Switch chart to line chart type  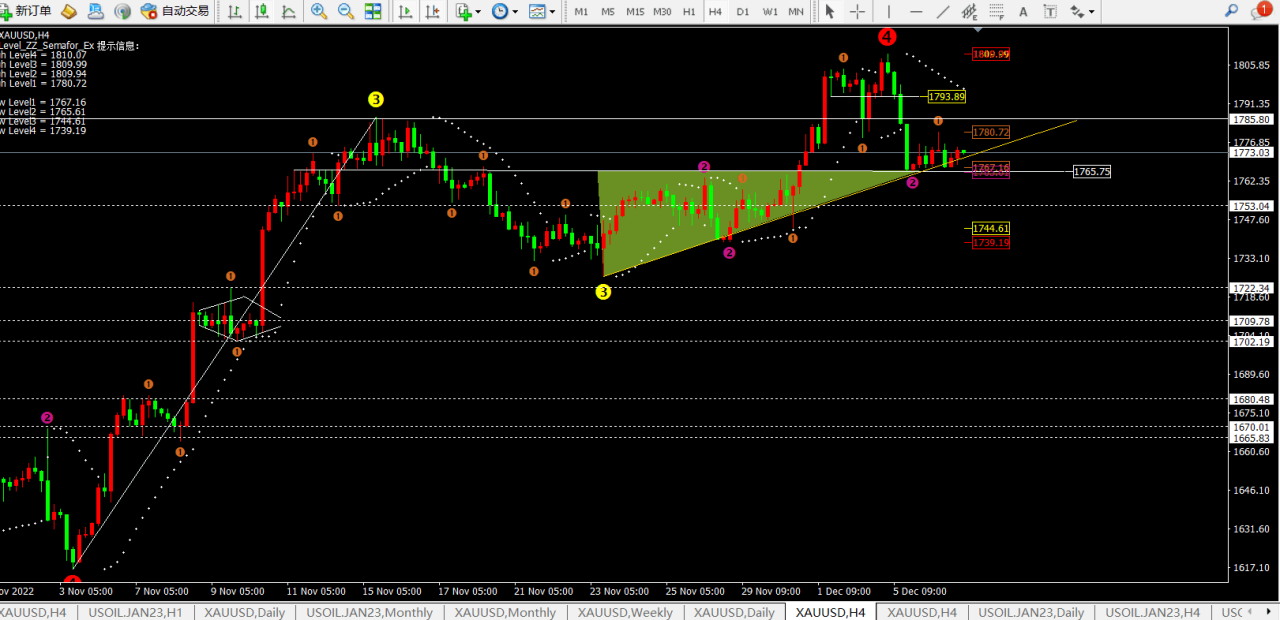[x=288, y=12]
